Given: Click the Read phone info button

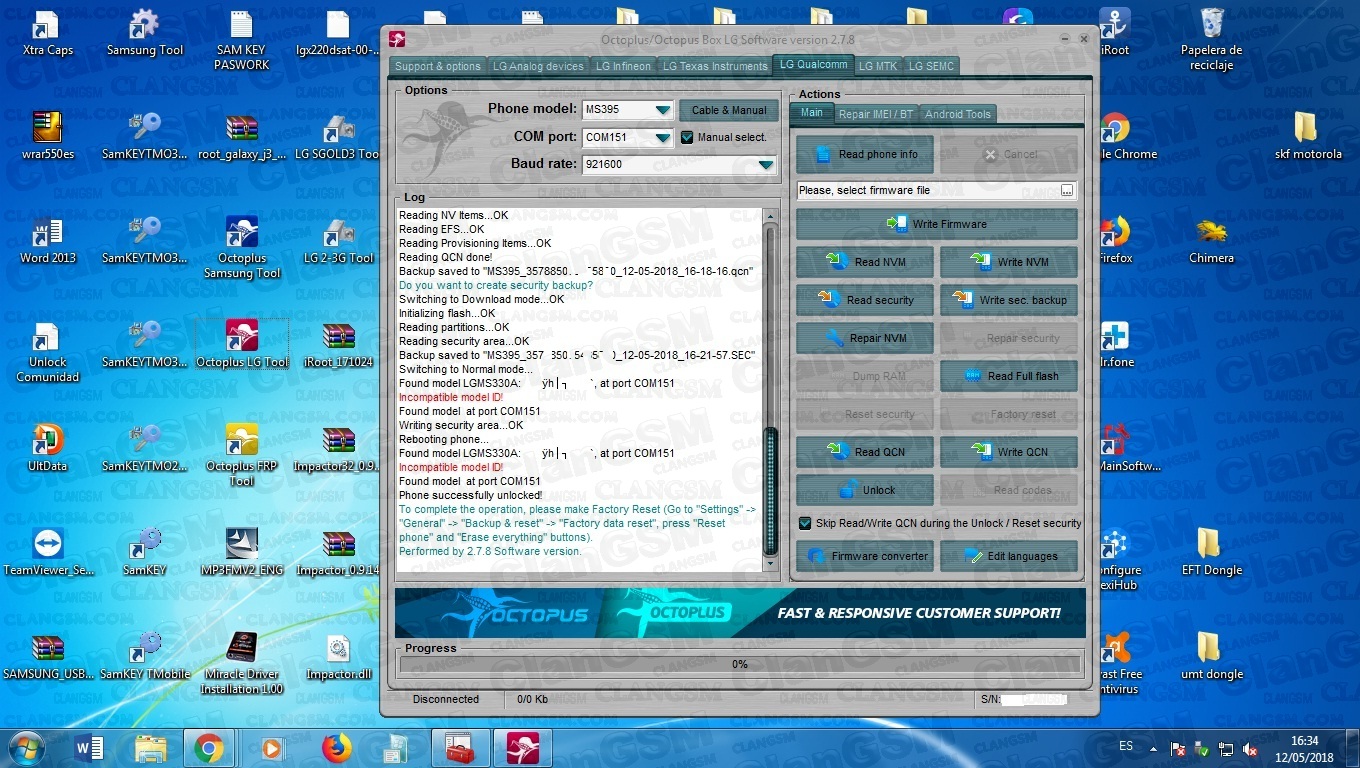Looking at the screenshot, I should [x=865, y=154].
